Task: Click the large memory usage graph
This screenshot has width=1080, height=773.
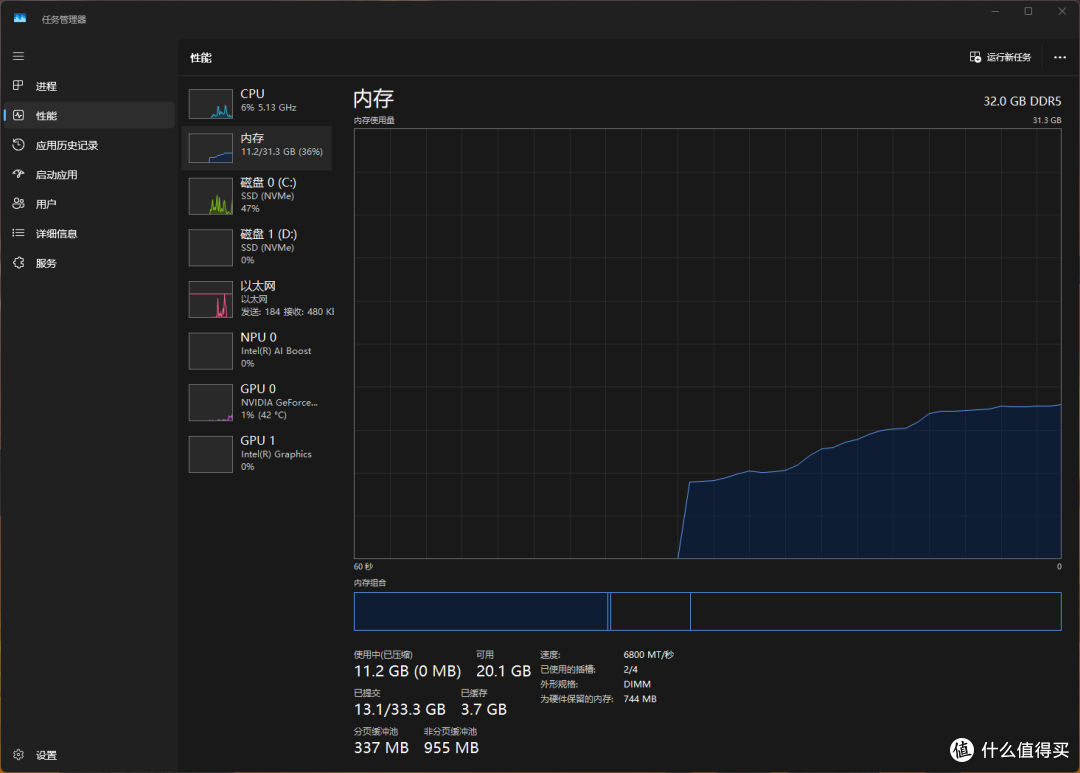Action: [707, 343]
